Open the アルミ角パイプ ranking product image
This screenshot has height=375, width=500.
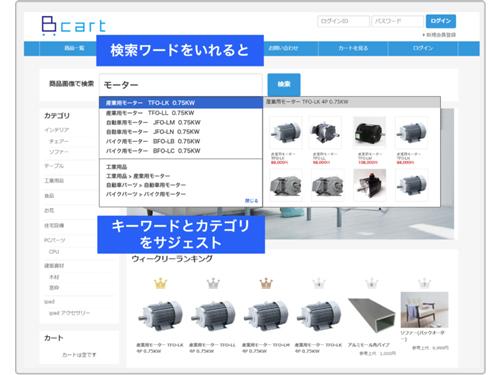(372, 315)
